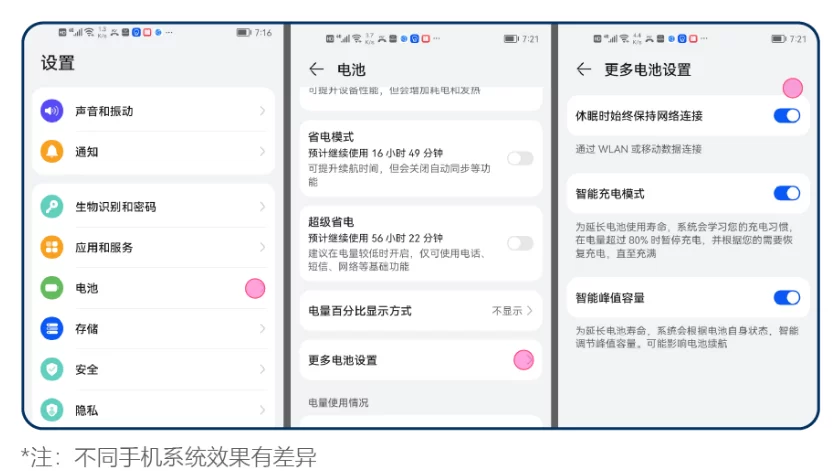Go back from 电池 screen arrow
The width and height of the screenshot is (838, 471).
coord(316,69)
